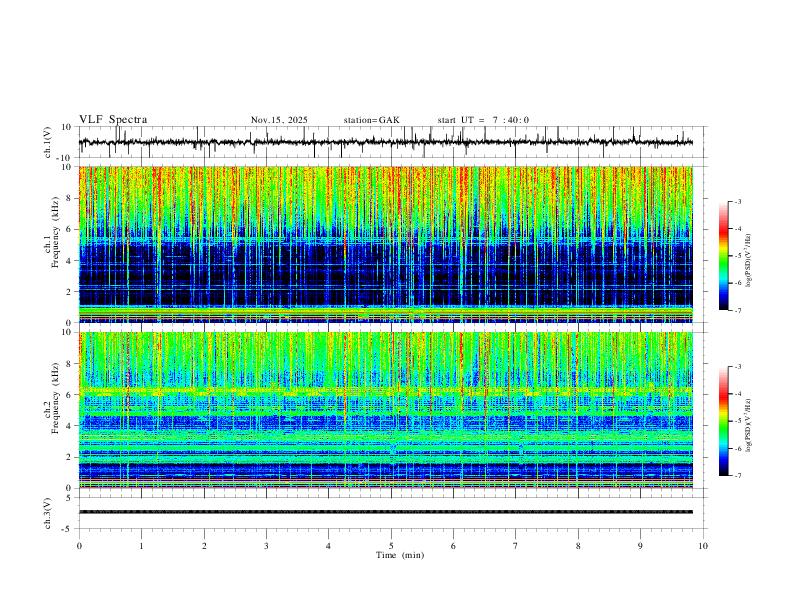Click time axis tick label "3"
792x612 pixels.
click(x=266, y=546)
